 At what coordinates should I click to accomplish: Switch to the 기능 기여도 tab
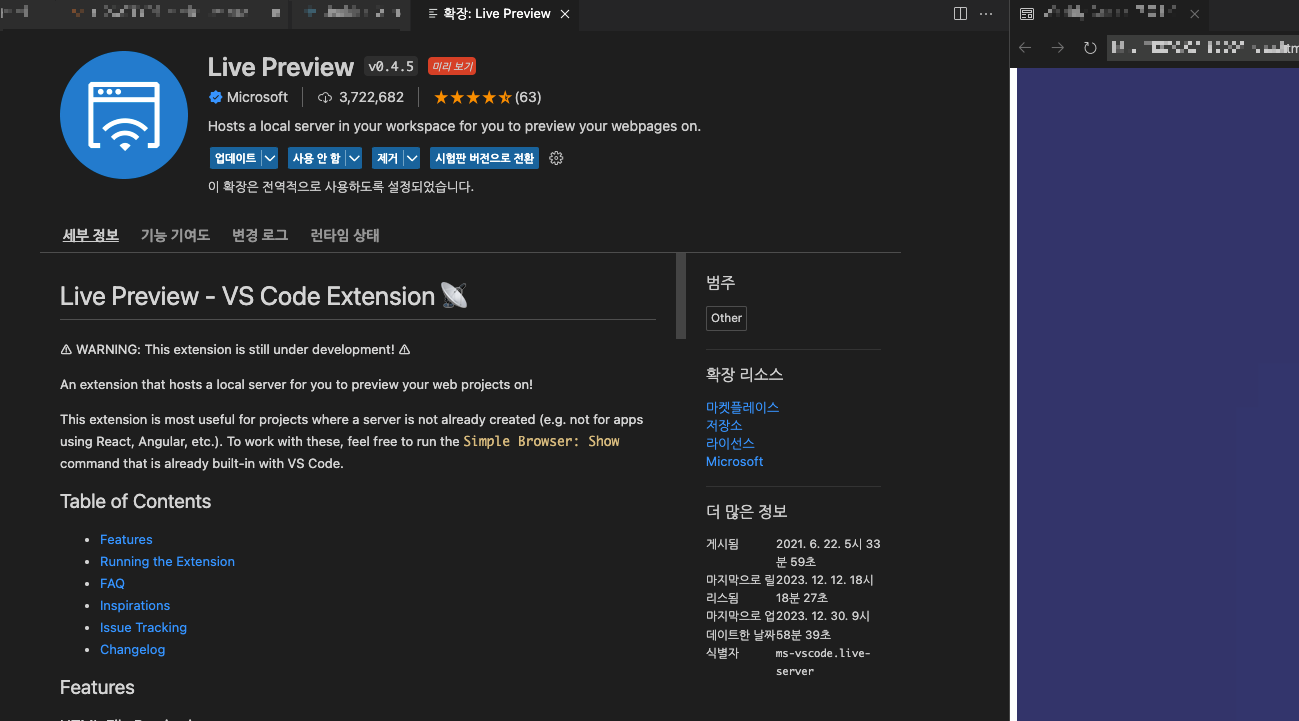coord(175,235)
